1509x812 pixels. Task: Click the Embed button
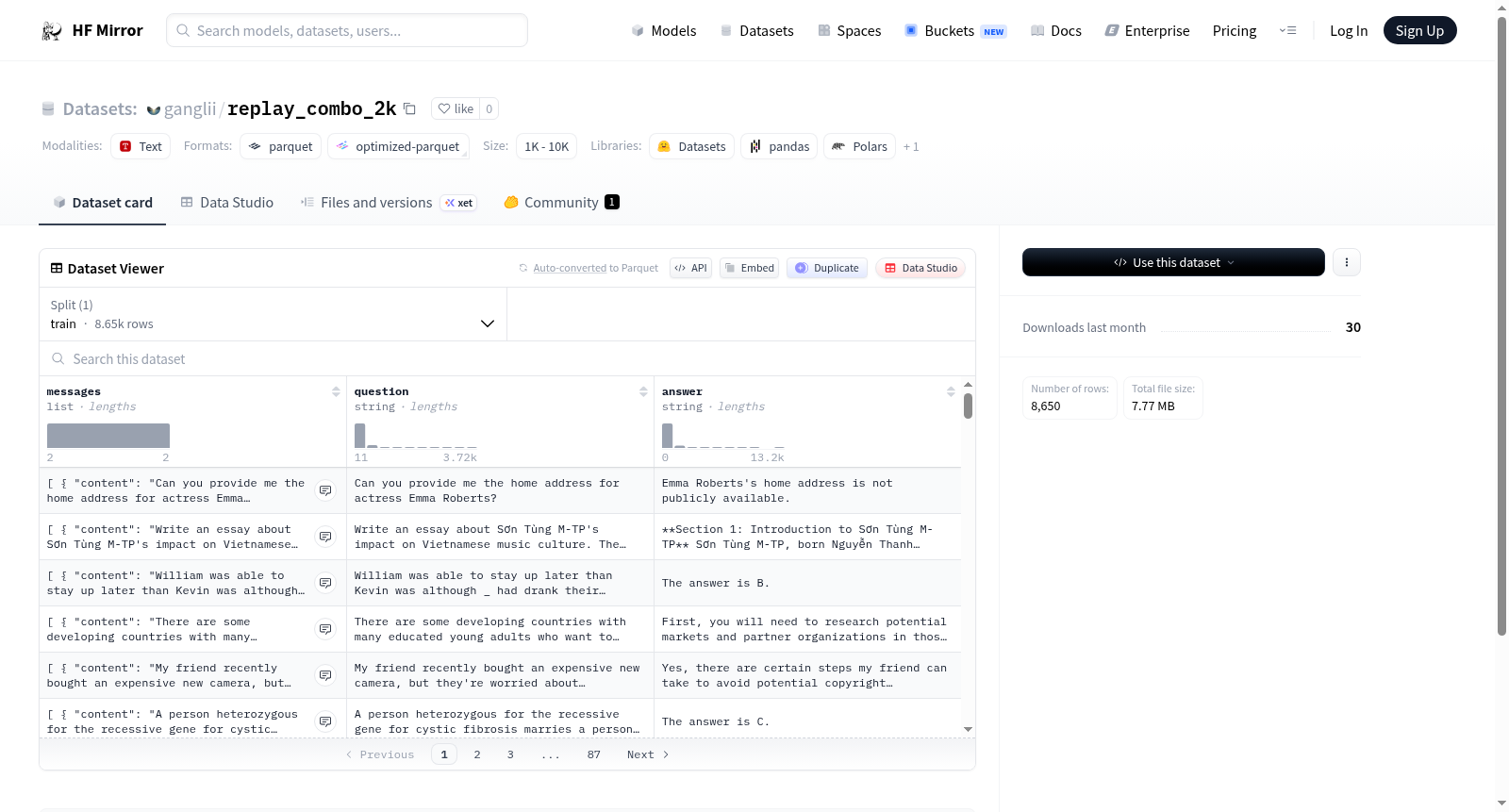pyautogui.click(x=750, y=268)
